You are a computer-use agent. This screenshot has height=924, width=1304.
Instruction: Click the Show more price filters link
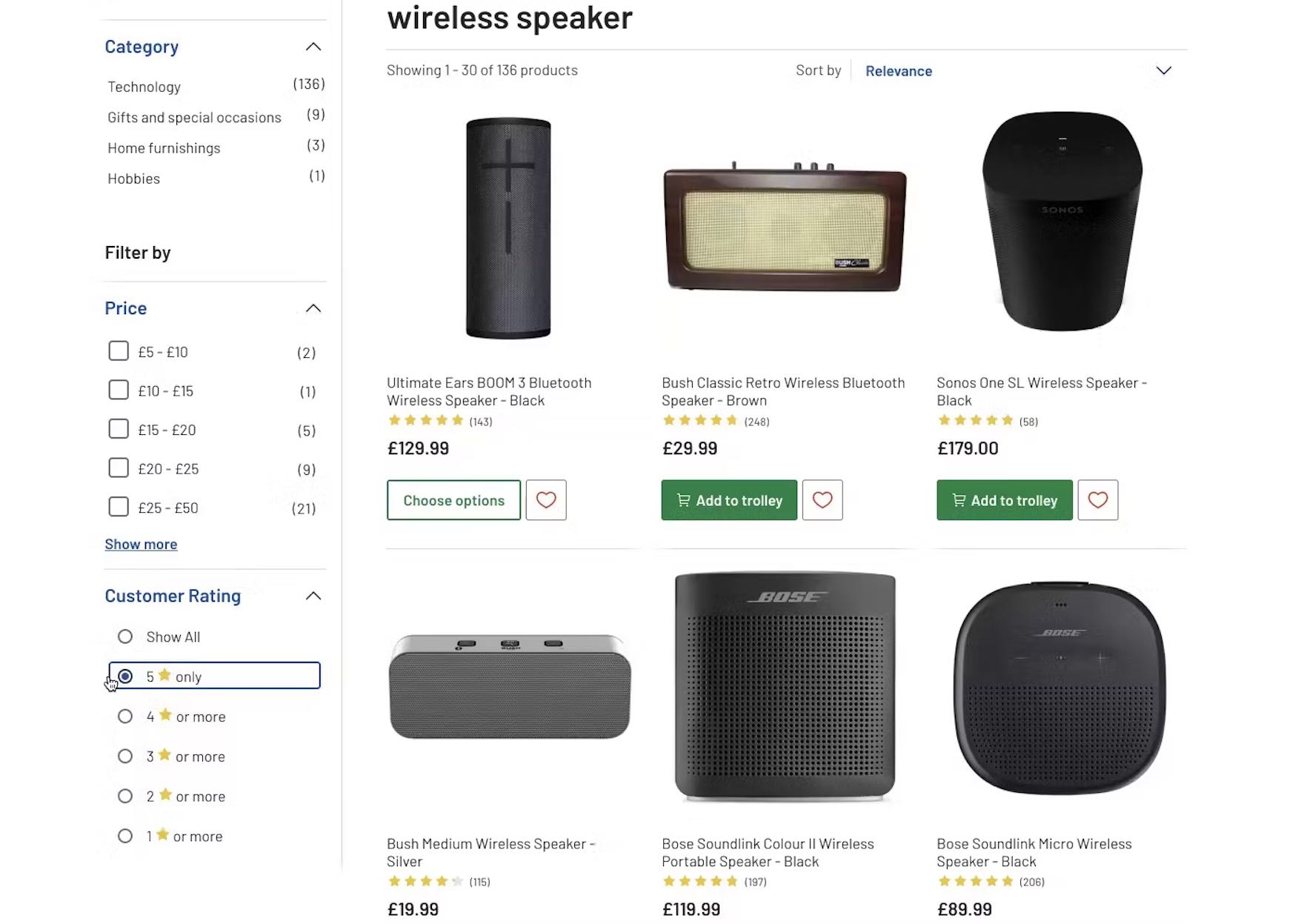tap(141, 544)
